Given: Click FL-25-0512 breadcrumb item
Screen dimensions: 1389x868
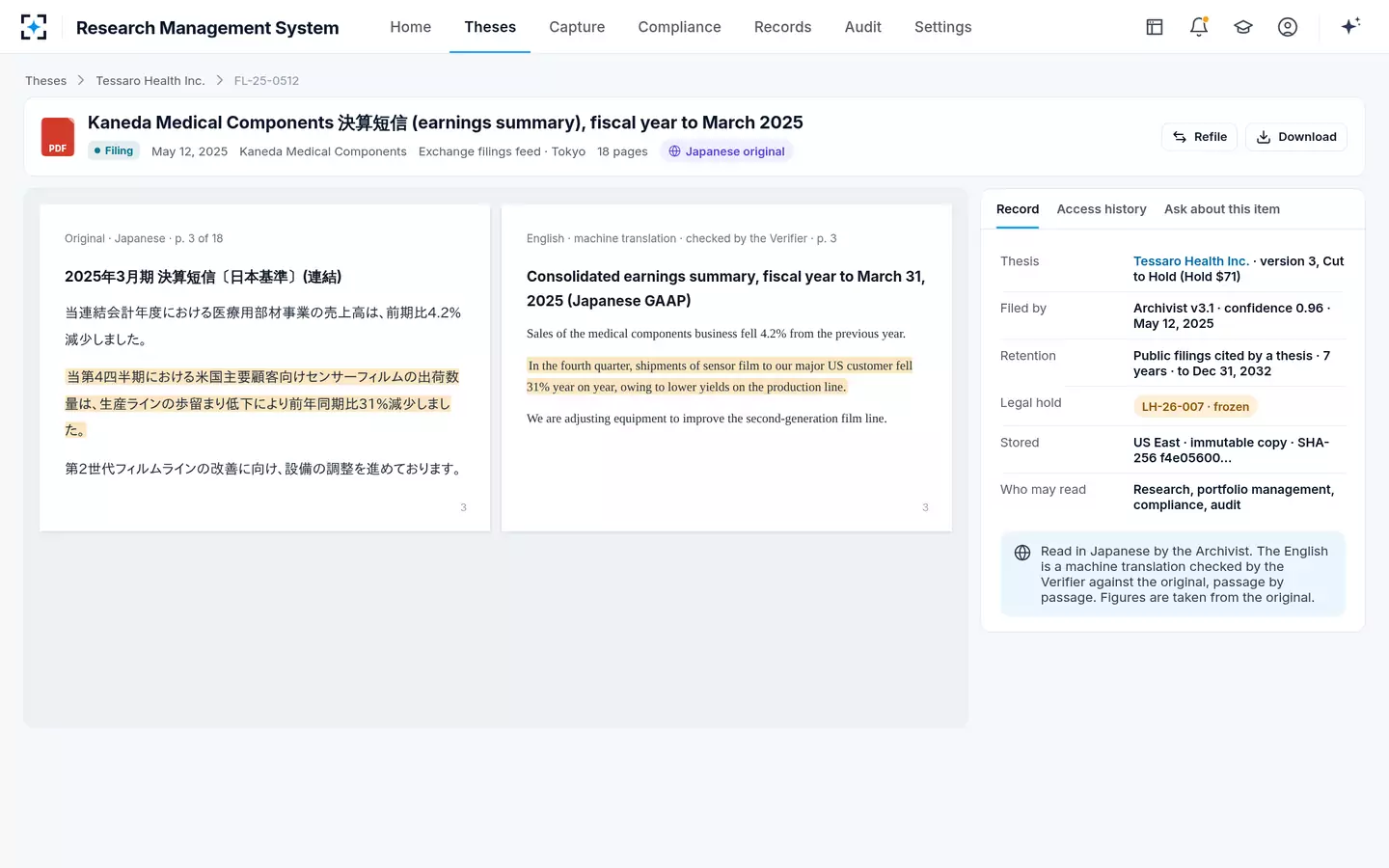Looking at the screenshot, I should coord(266,81).
